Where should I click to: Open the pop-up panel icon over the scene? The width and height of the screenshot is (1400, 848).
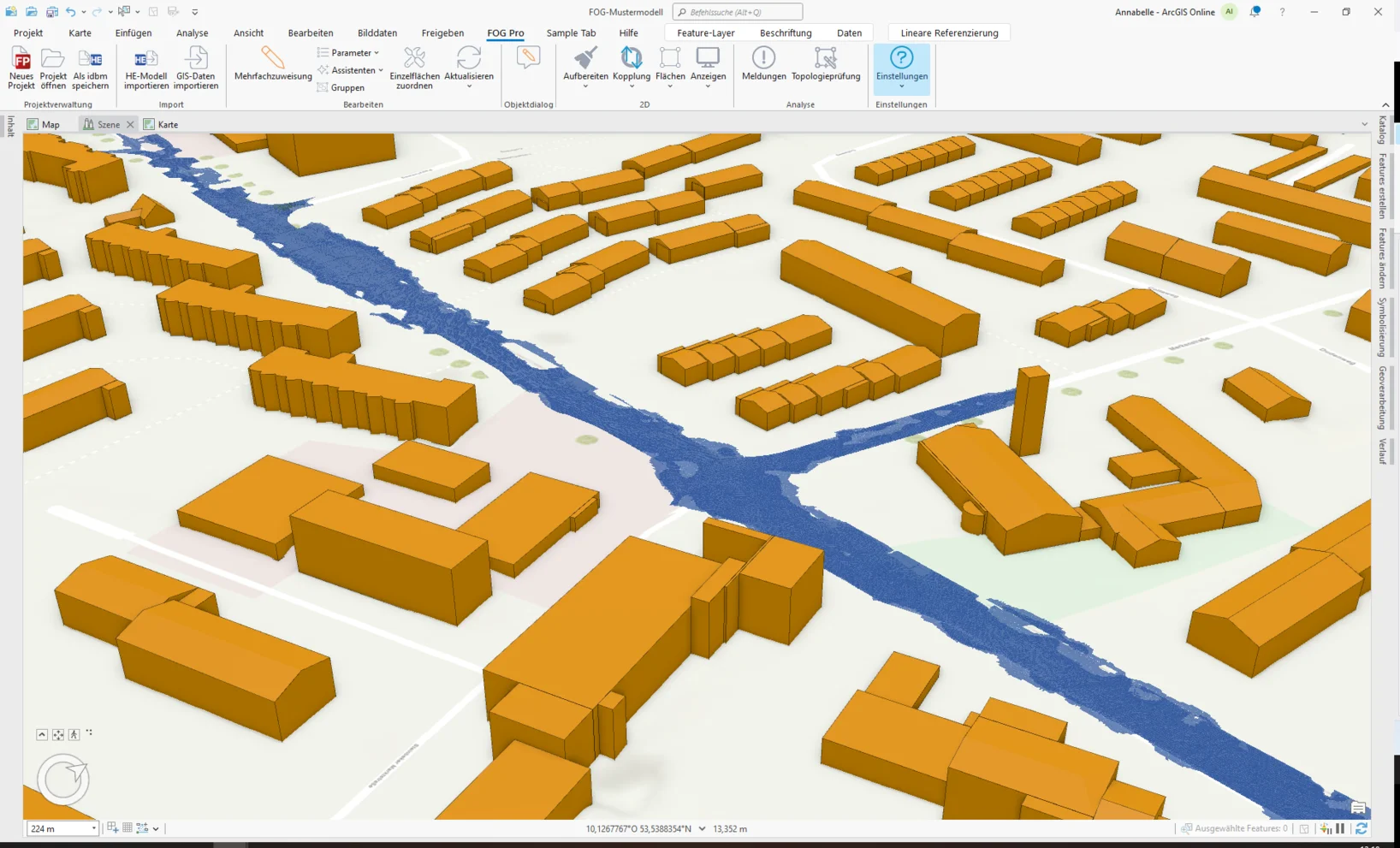(x=1358, y=808)
